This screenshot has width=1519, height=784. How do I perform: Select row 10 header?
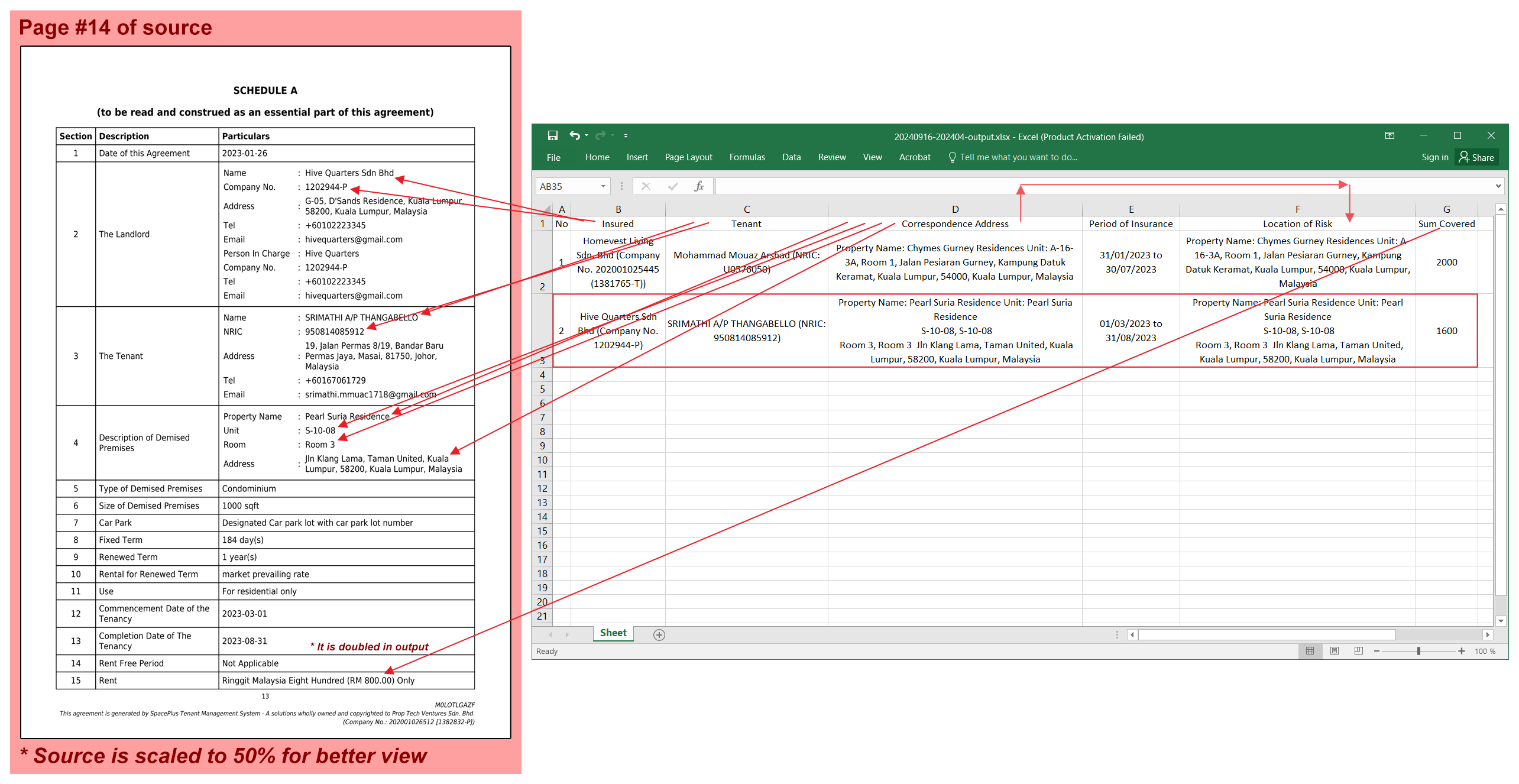(542, 460)
